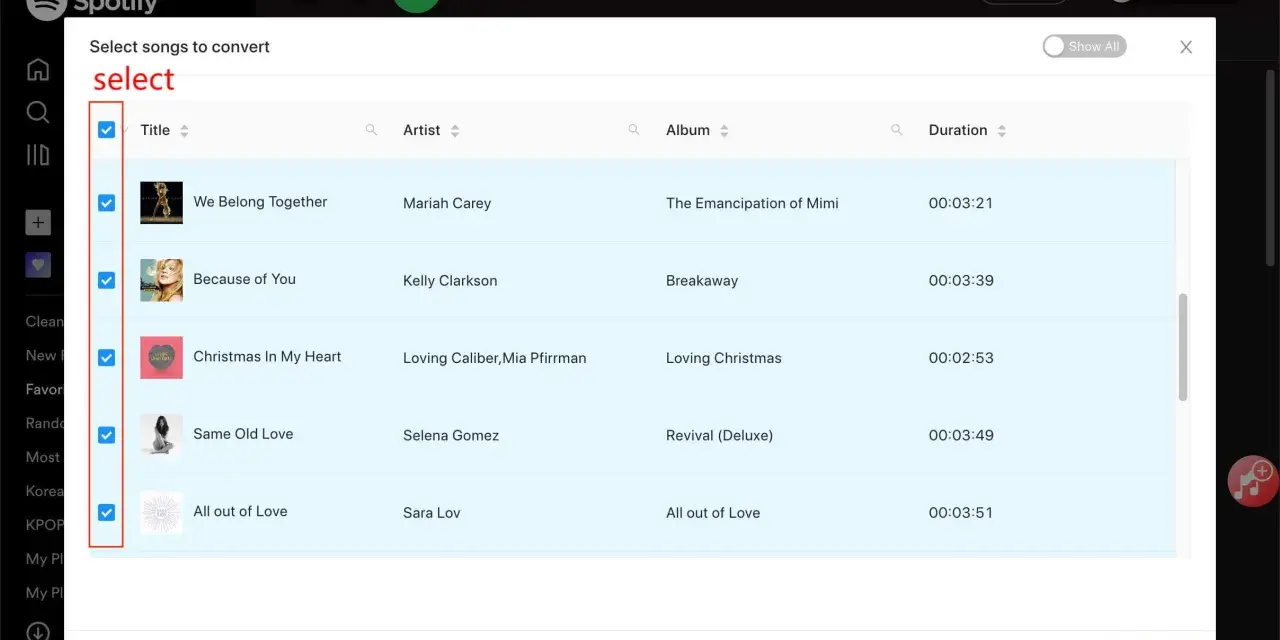Click Christmas In My Heart album thumbnail
Image resolution: width=1280 pixels, height=640 pixels.
coord(161,357)
